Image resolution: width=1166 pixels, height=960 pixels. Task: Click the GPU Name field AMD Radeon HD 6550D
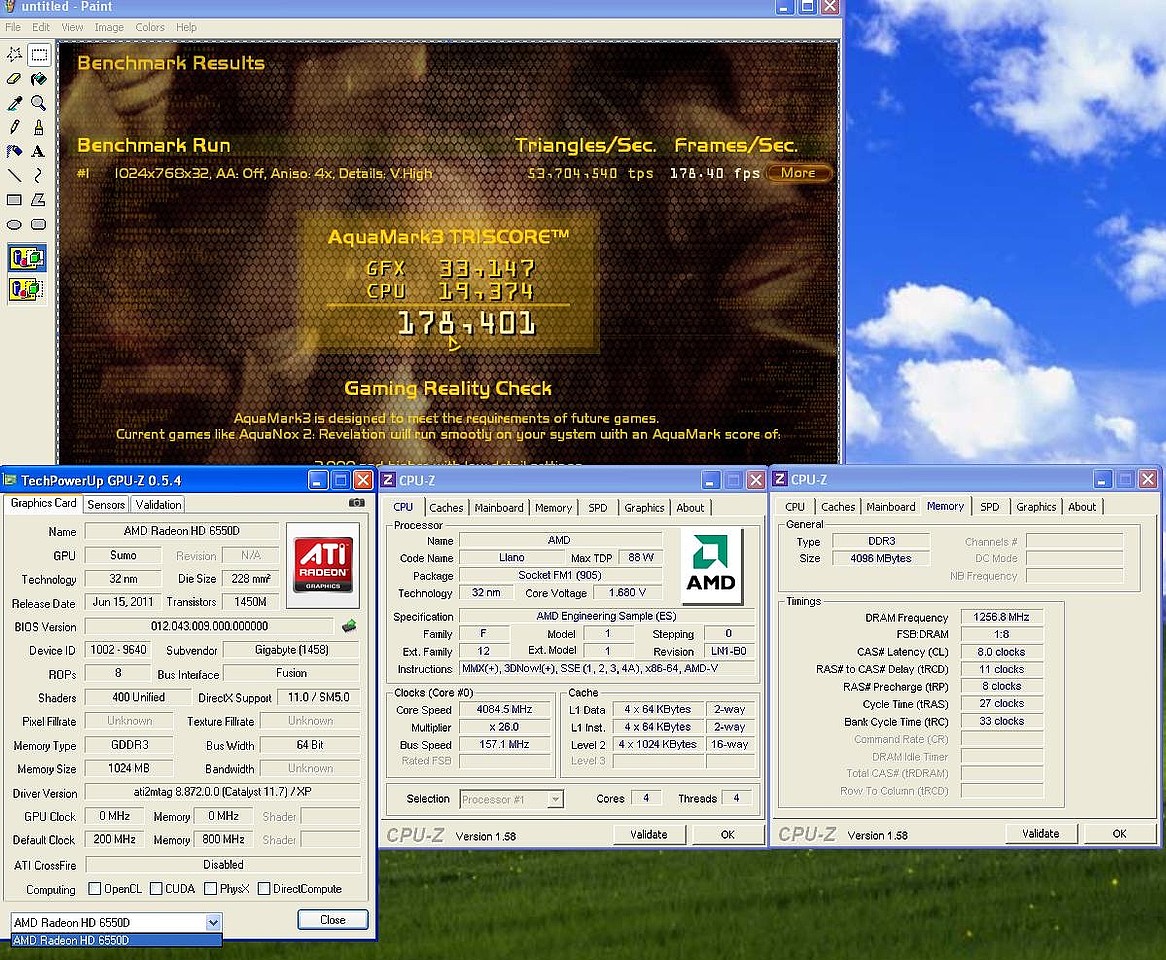click(x=181, y=530)
